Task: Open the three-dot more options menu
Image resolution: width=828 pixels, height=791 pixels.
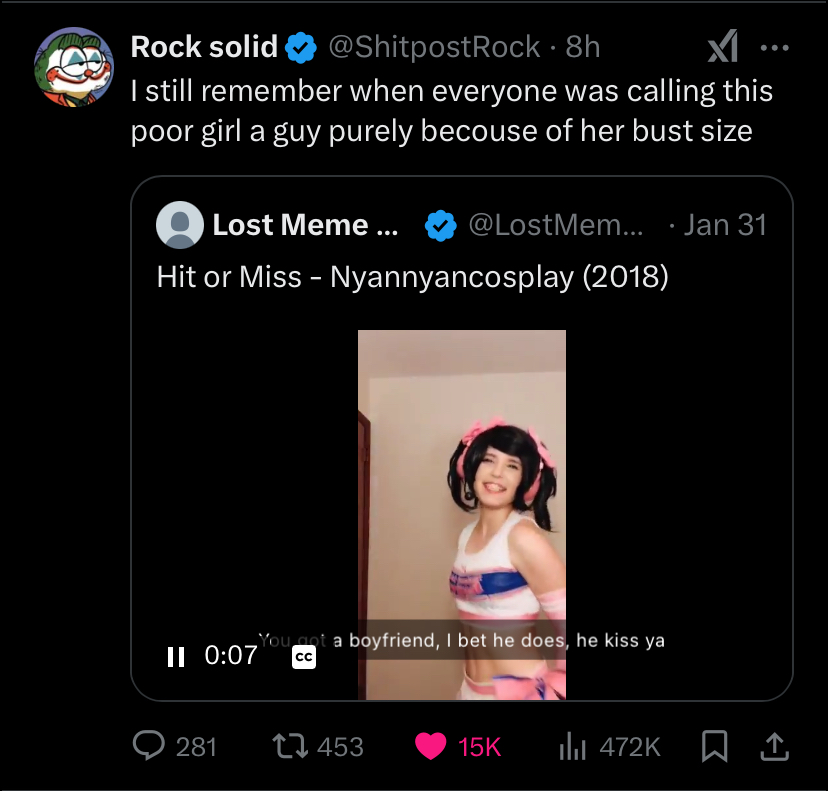Action: (x=775, y=46)
